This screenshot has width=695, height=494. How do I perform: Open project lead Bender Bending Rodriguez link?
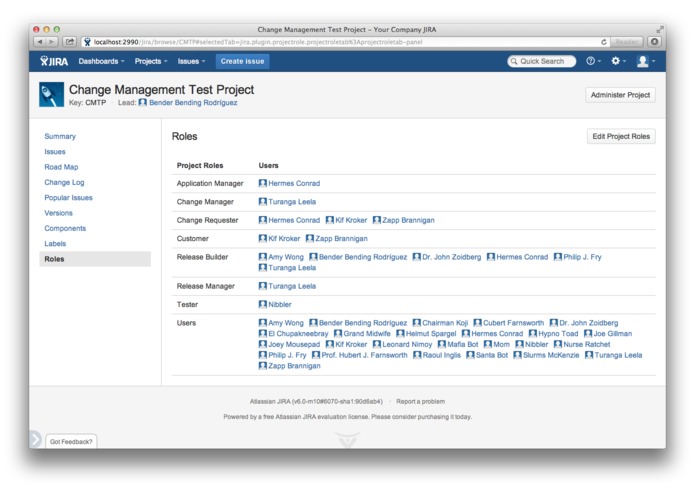coord(193,102)
